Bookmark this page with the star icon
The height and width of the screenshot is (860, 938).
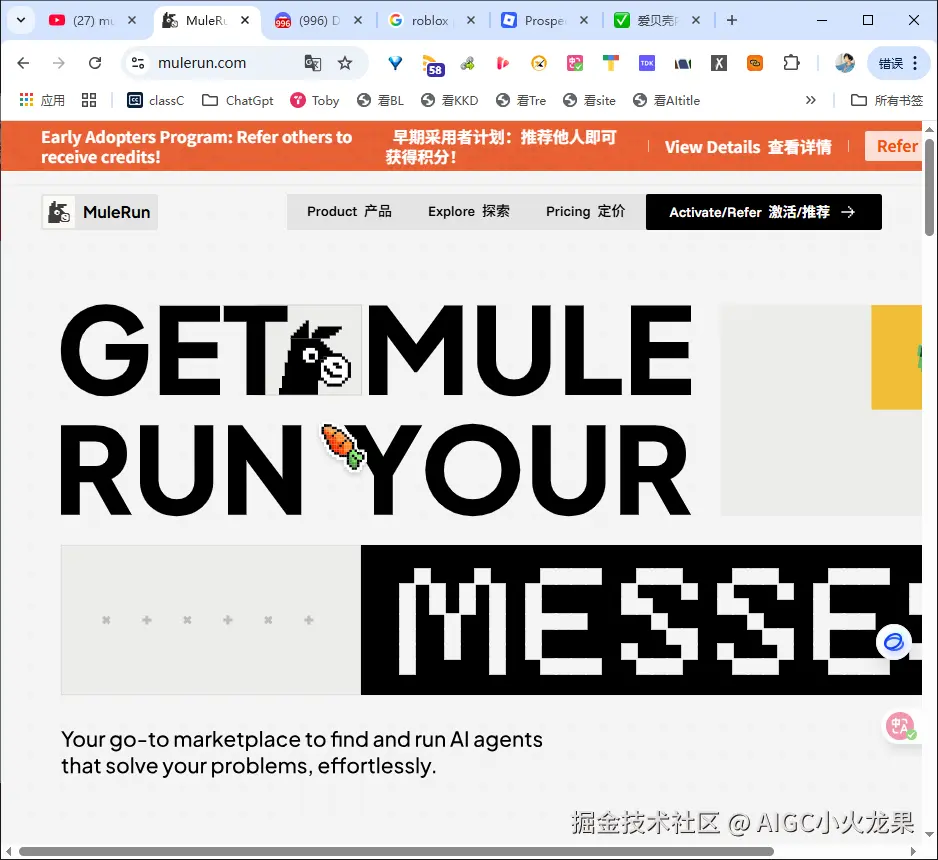345,63
